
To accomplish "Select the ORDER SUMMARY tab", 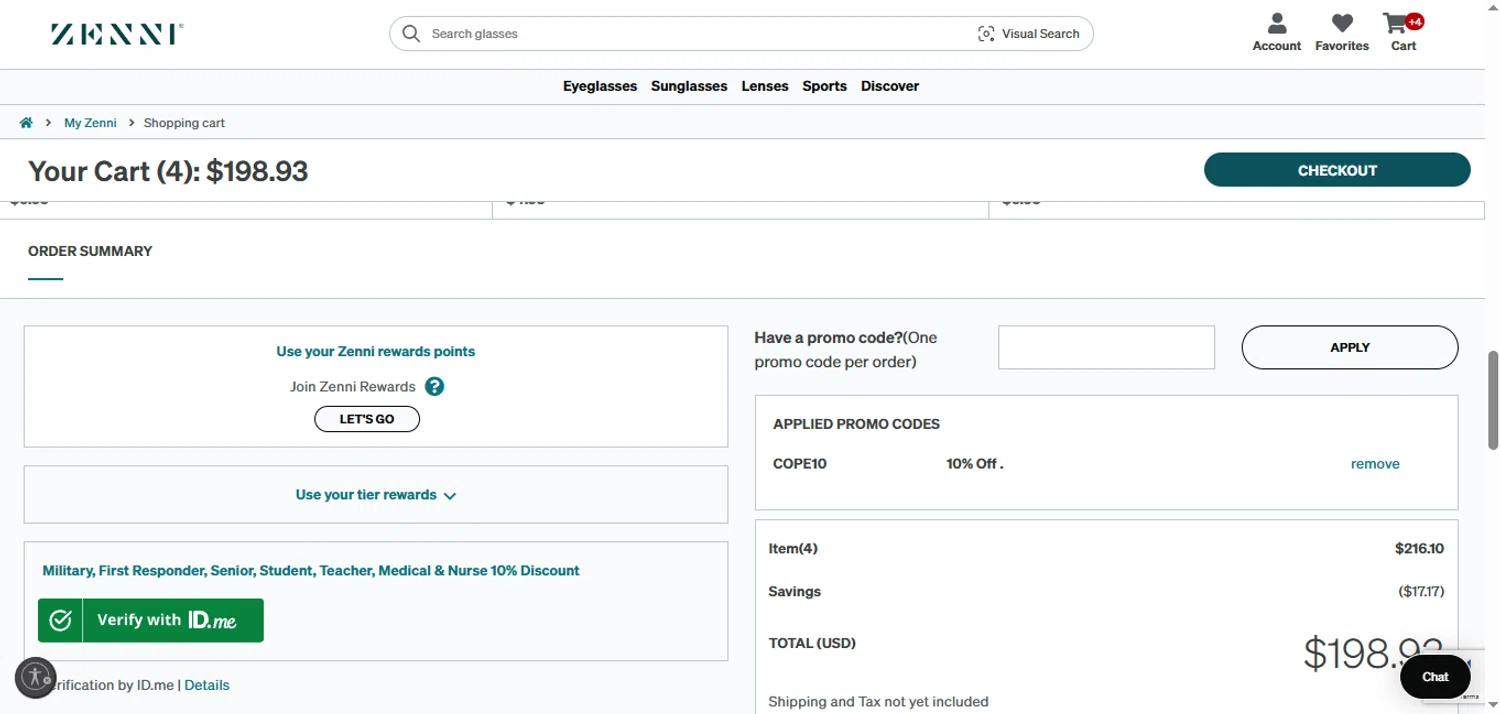I will (90, 251).
